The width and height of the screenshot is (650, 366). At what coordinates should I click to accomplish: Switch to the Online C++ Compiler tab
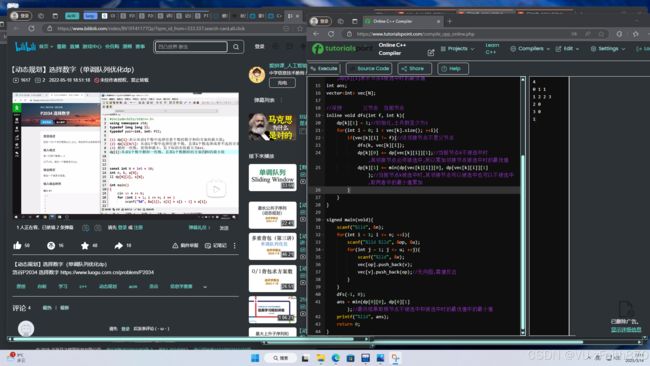[x=402, y=21]
